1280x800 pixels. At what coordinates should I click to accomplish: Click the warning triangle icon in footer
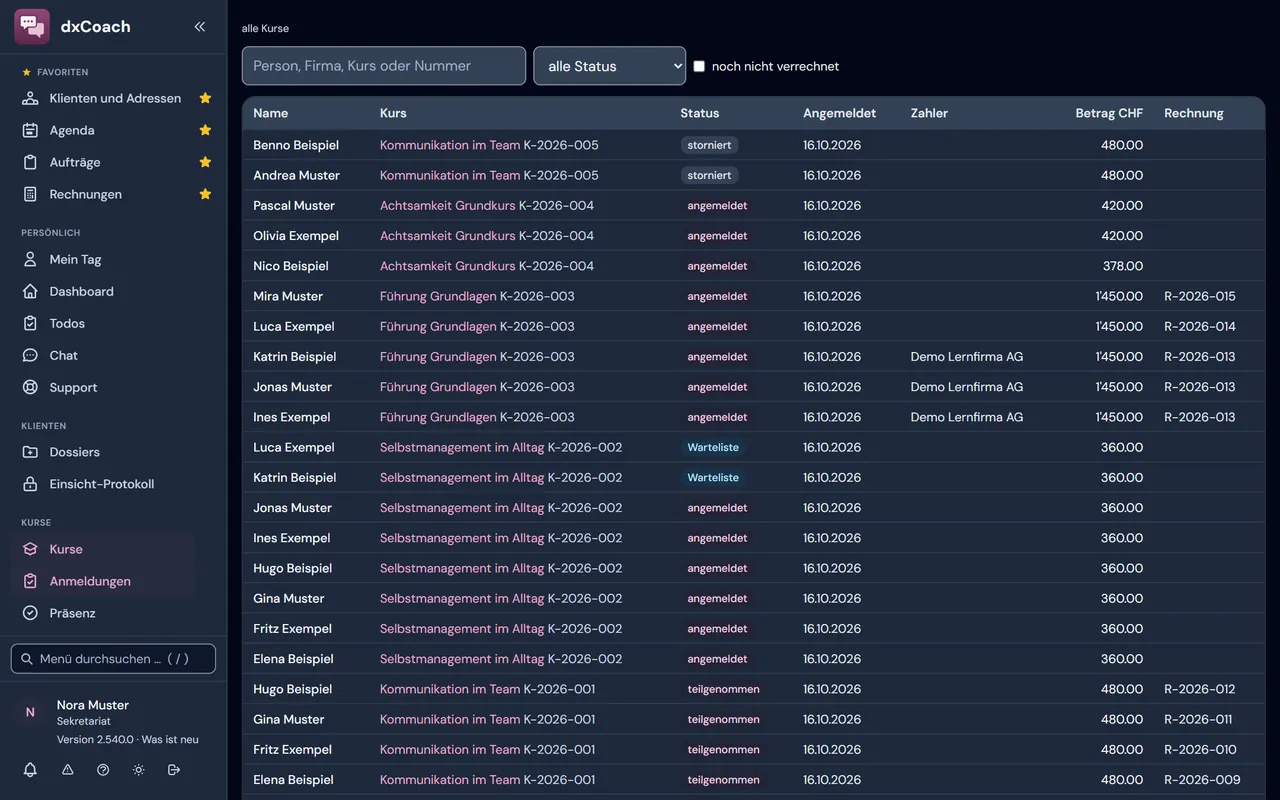click(x=67, y=770)
